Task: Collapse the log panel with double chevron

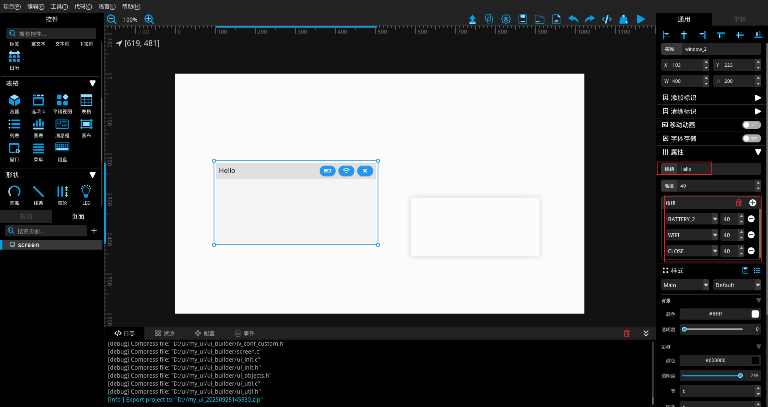Action: [646, 334]
